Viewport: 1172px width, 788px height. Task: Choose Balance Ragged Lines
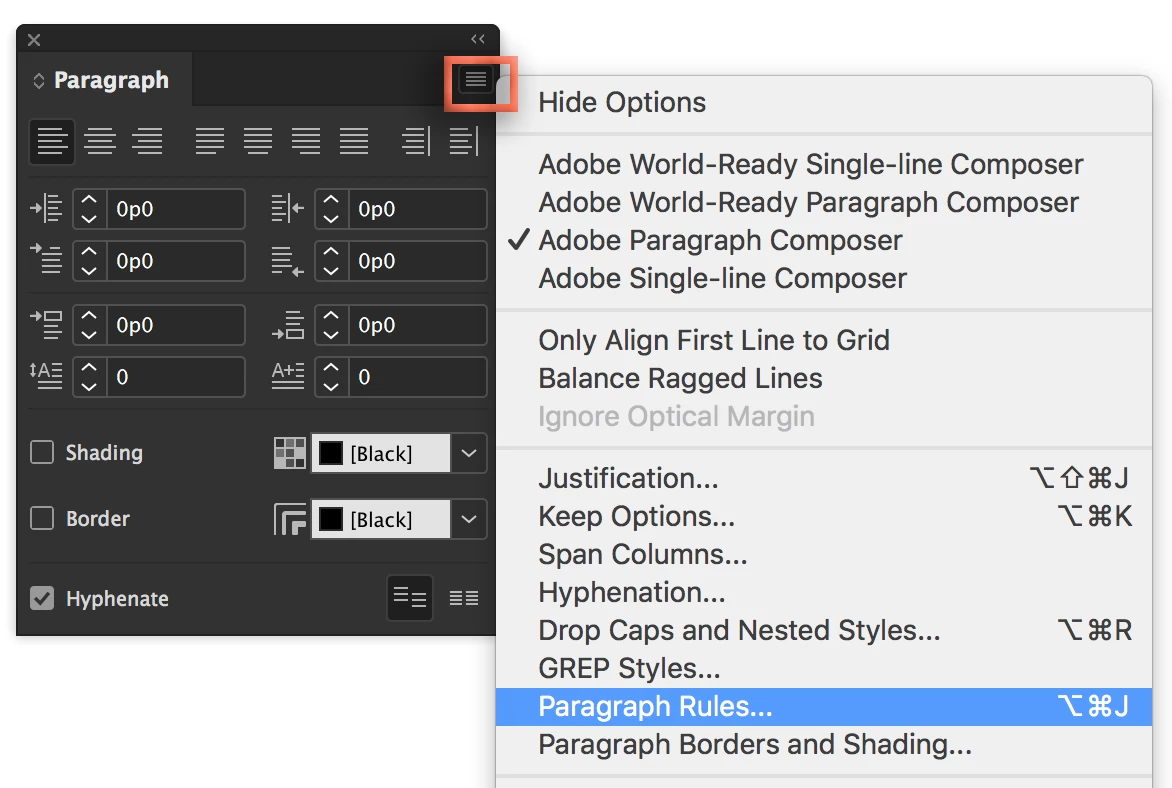824,379
